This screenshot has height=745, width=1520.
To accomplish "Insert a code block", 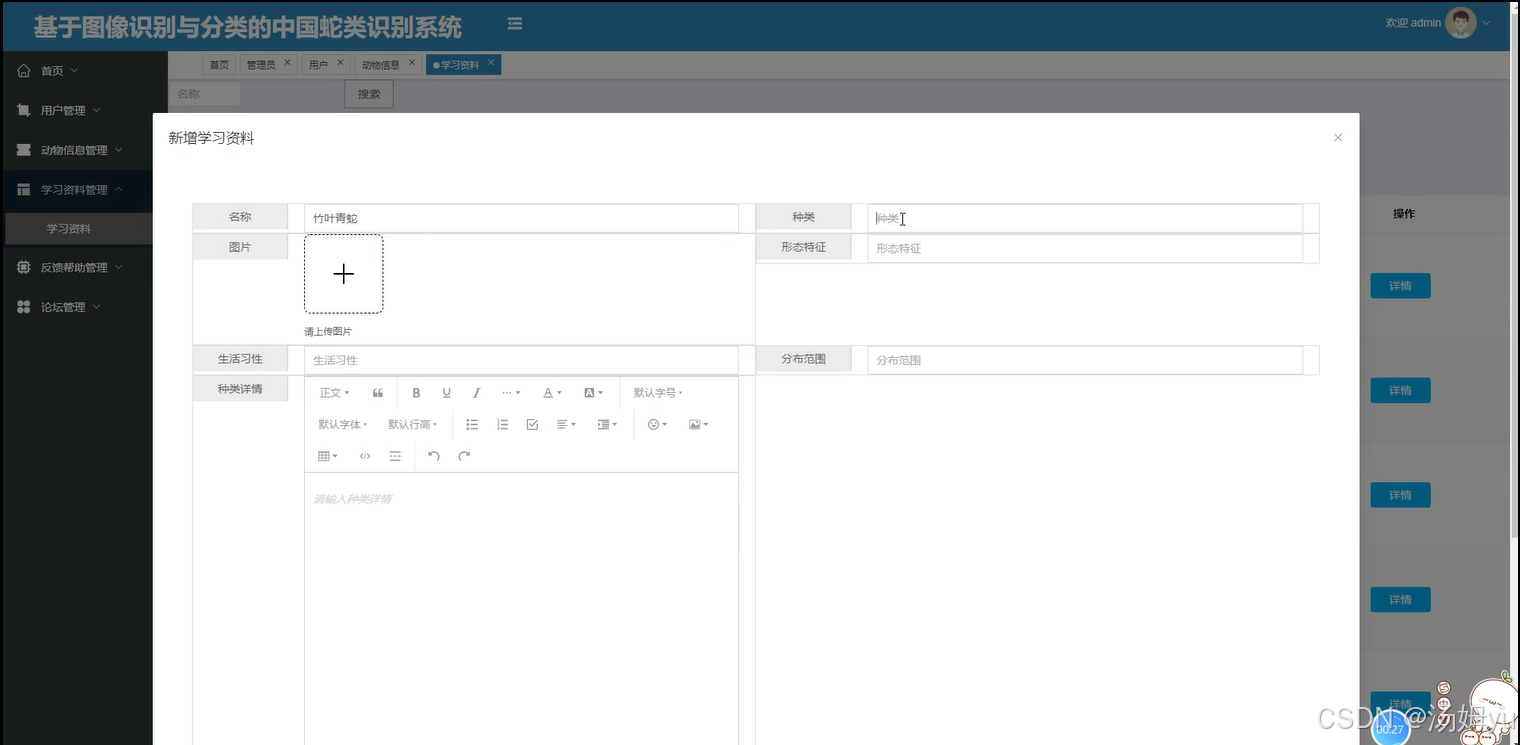I will (x=365, y=456).
